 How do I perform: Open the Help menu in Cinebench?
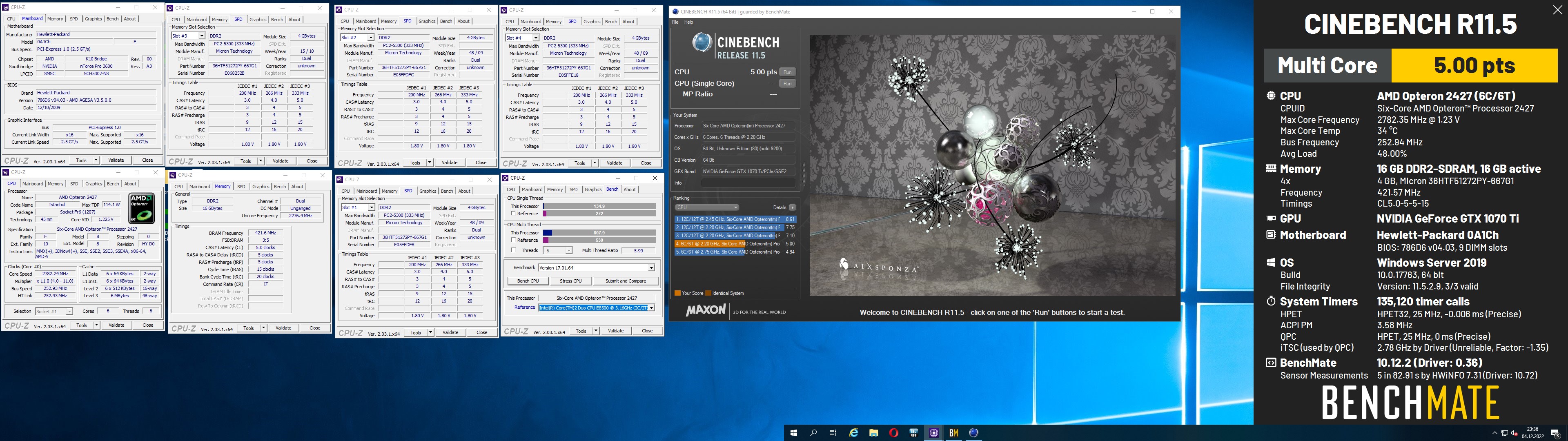pyautogui.click(x=688, y=22)
